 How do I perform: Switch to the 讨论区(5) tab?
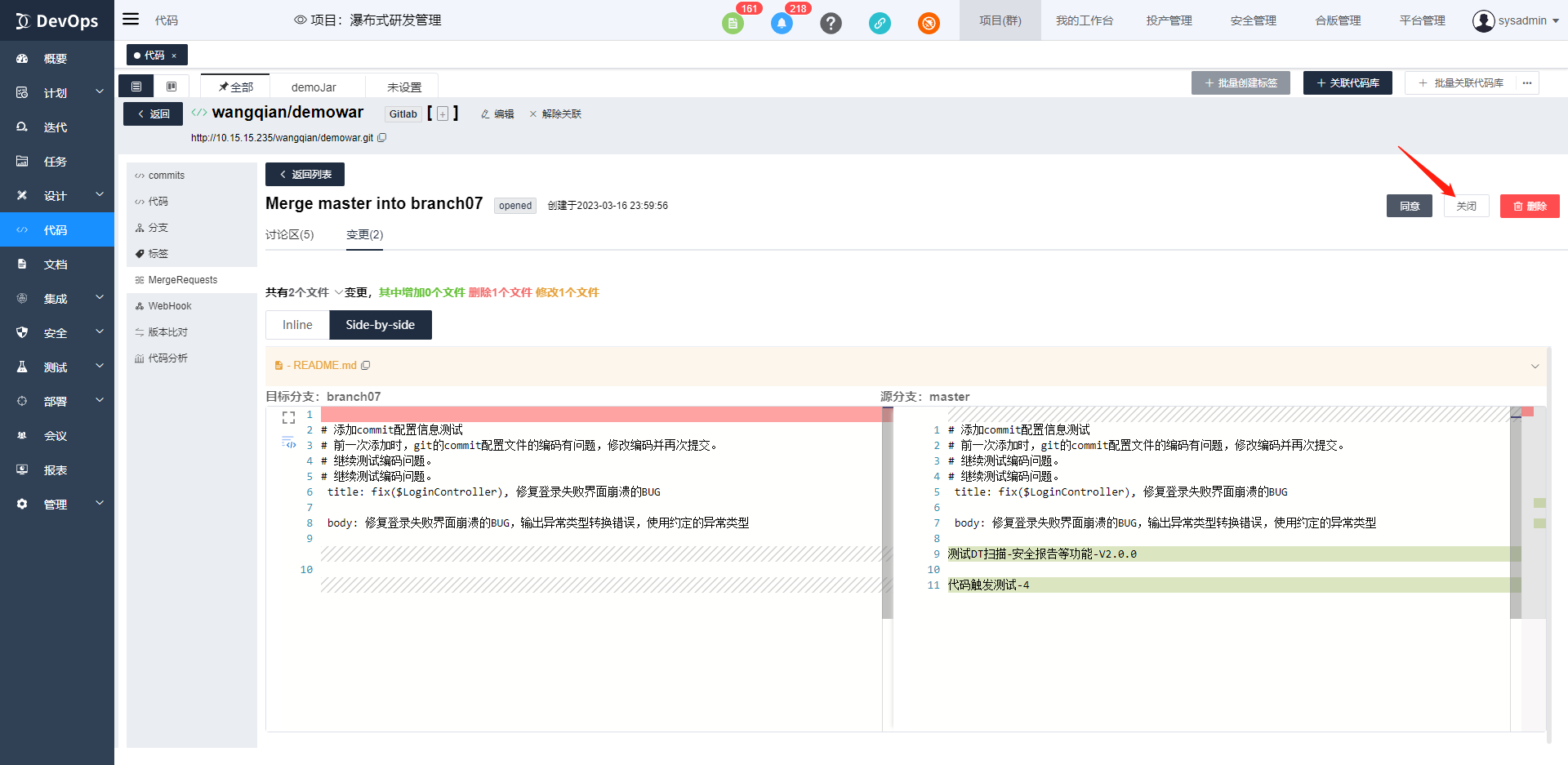coord(289,235)
